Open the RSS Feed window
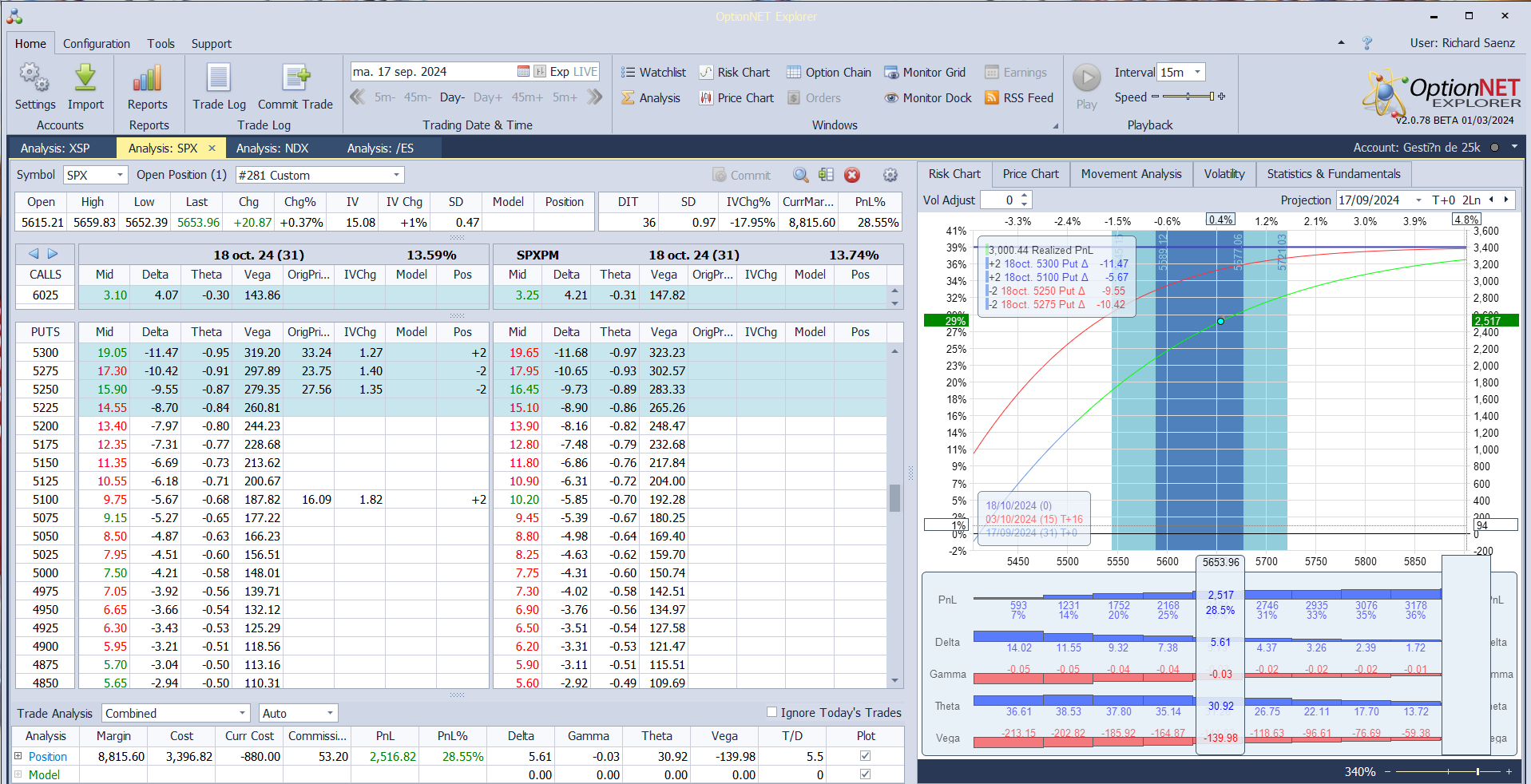The height and width of the screenshot is (784, 1531). [x=1019, y=98]
